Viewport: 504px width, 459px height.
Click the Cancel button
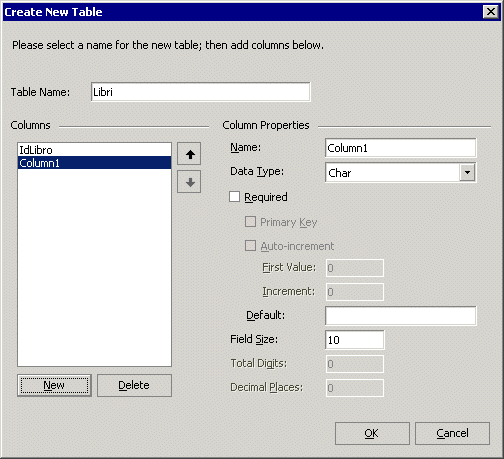tap(452, 433)
